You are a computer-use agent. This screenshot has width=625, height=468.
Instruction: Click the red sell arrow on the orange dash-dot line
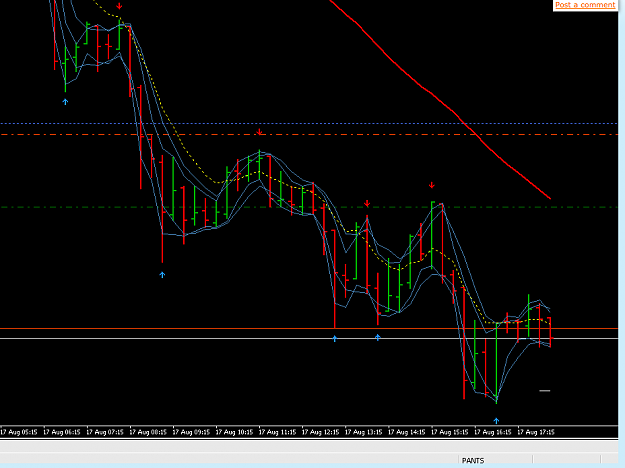259,132
